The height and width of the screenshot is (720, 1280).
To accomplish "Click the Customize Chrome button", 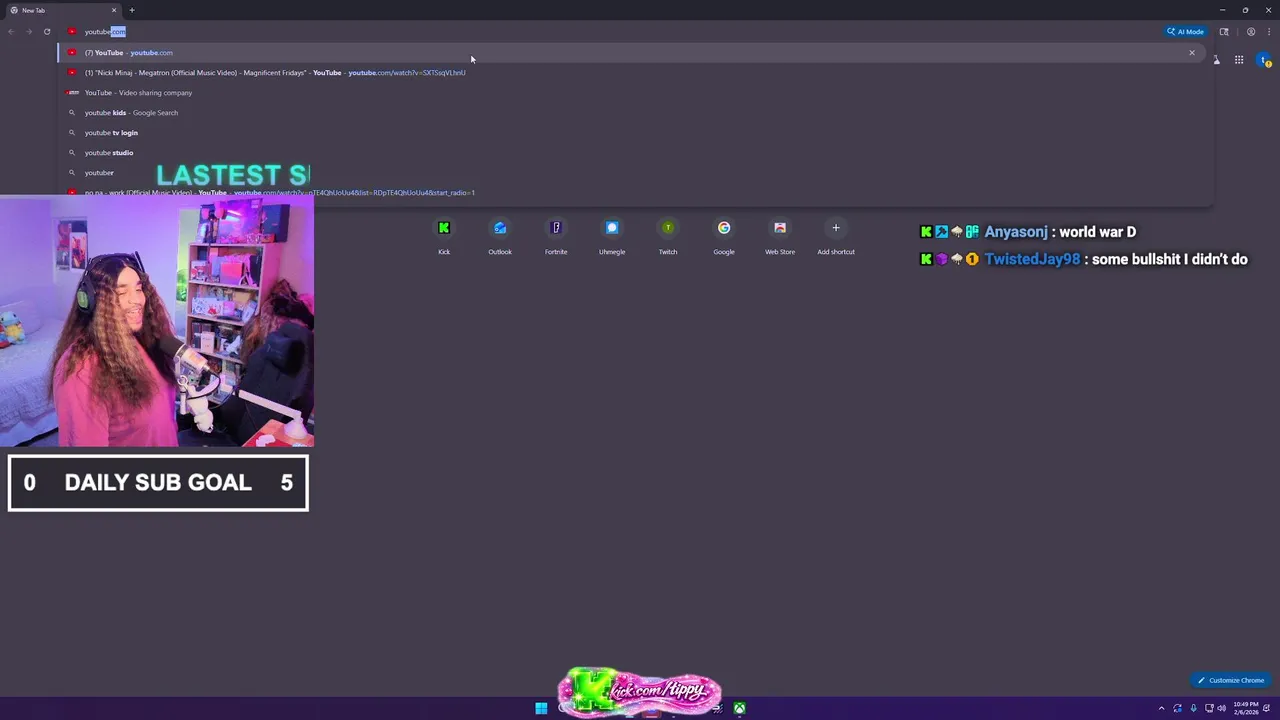I will tap(1231, 680).
